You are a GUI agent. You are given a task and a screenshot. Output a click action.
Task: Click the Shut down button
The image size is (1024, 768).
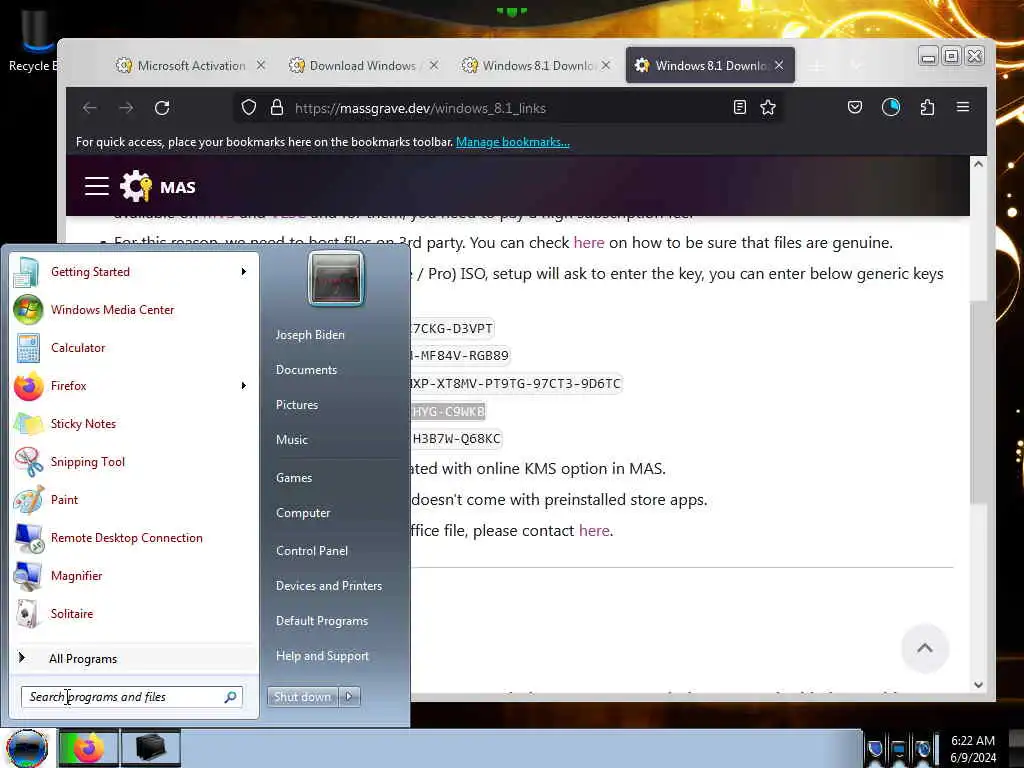tap(302, 697)
